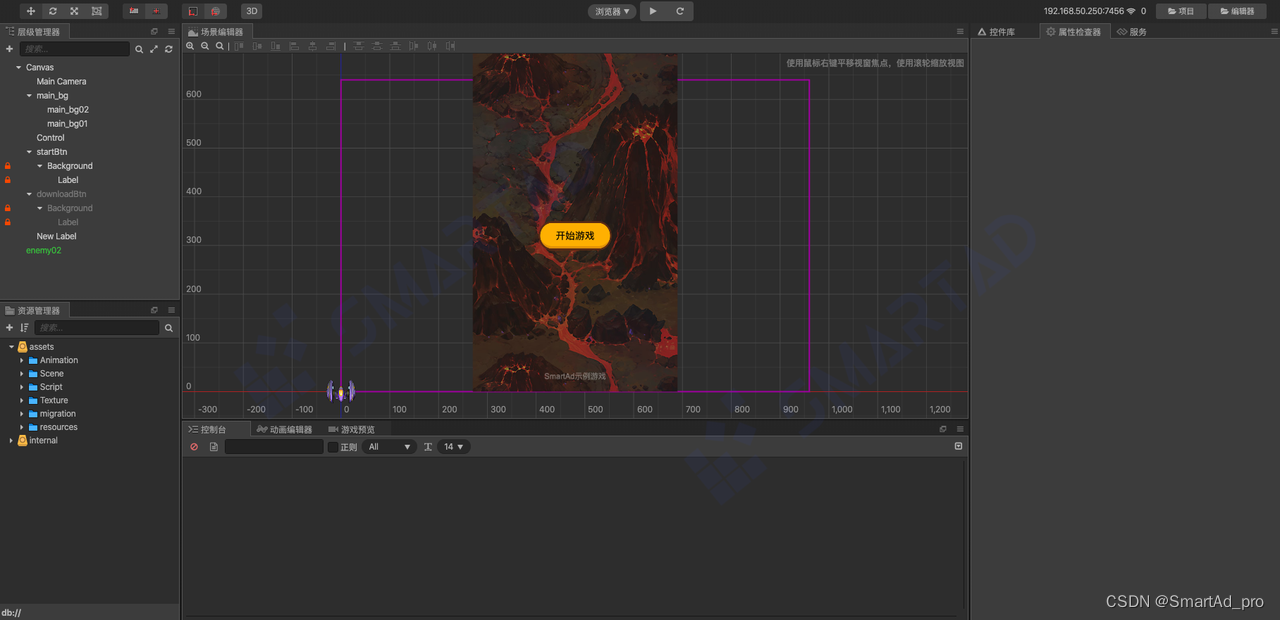Pop out the 层级管理器 panel
1280x620 pixels.
[x=154, y=32]
